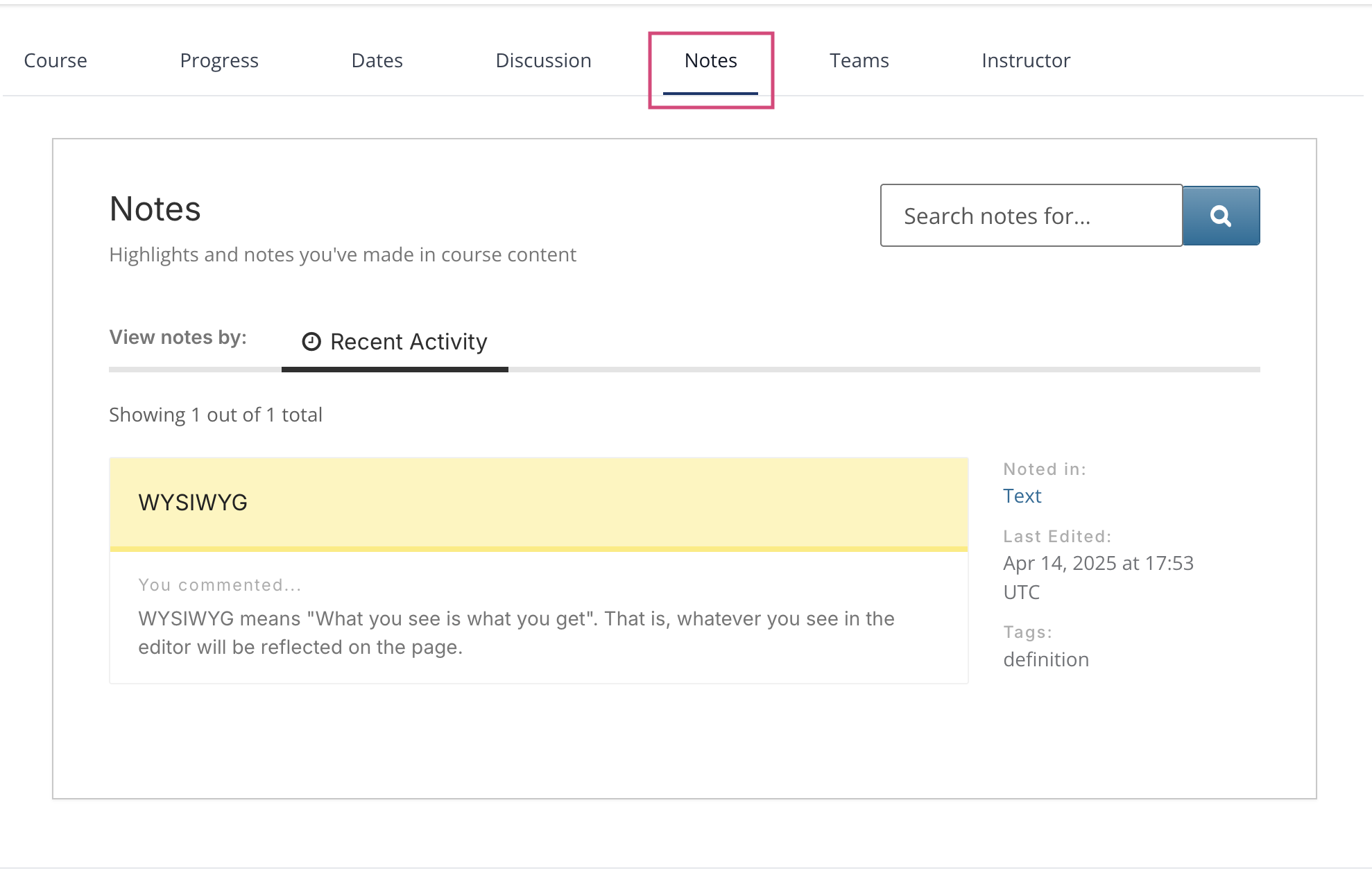1372x875 pixels.
Task: Click the note comment text
Action: pos(515,632)
